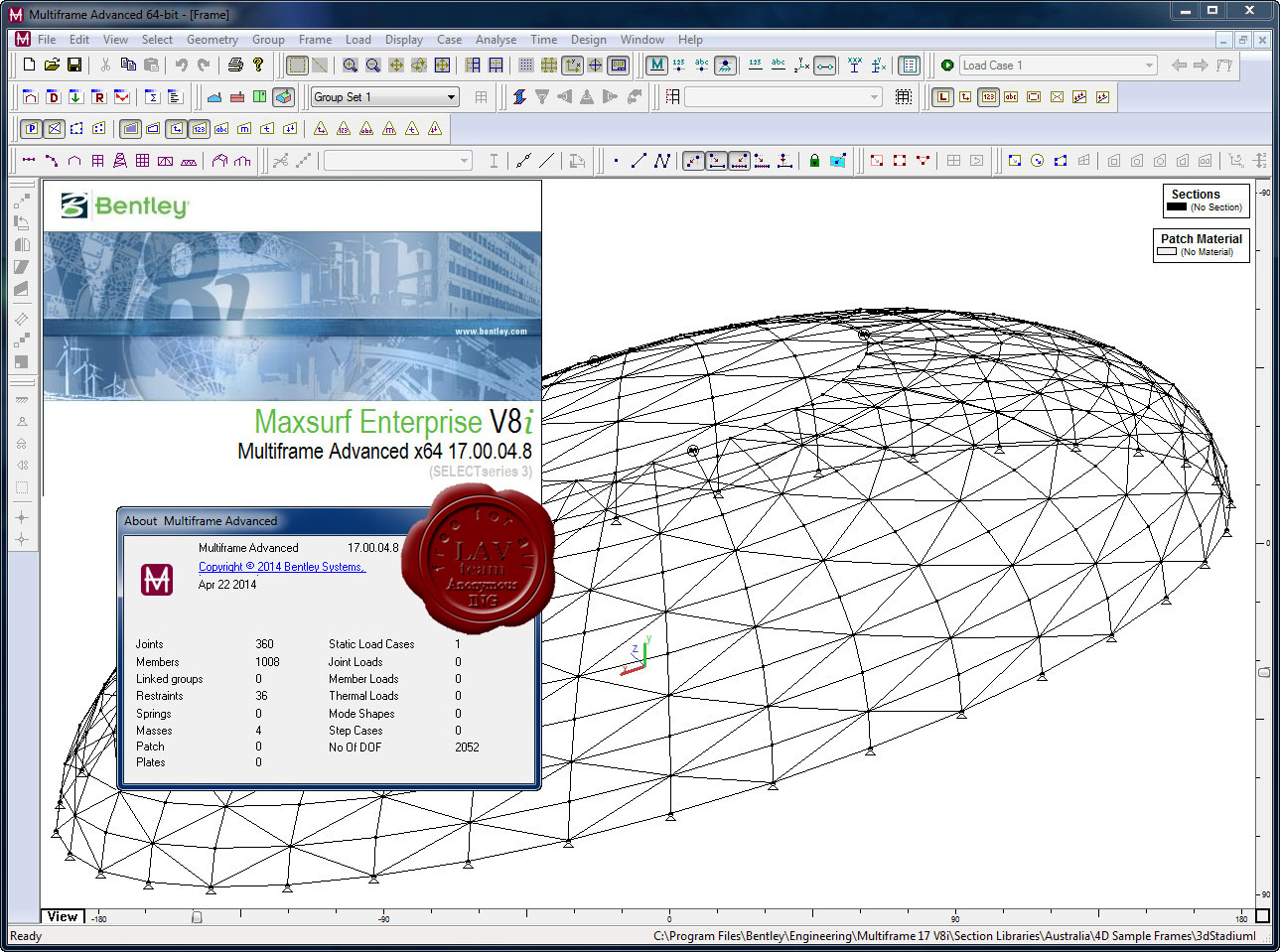Click the Multiframe M logo in About box
This screenshot has height=952, width=1280.
coord(157,579)
